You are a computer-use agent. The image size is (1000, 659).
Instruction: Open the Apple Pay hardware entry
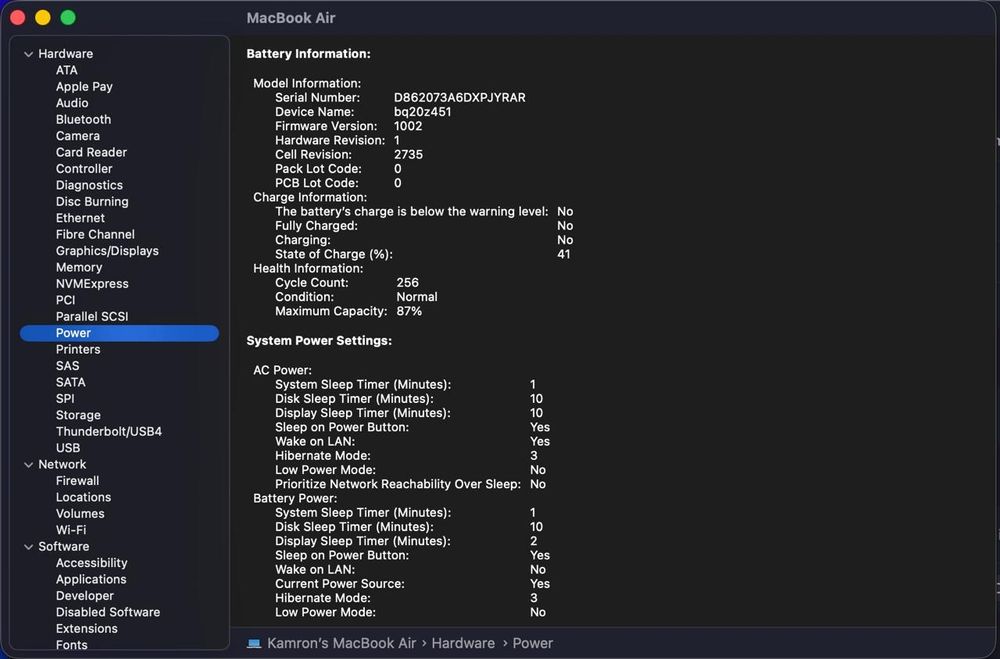pos(84,87)
